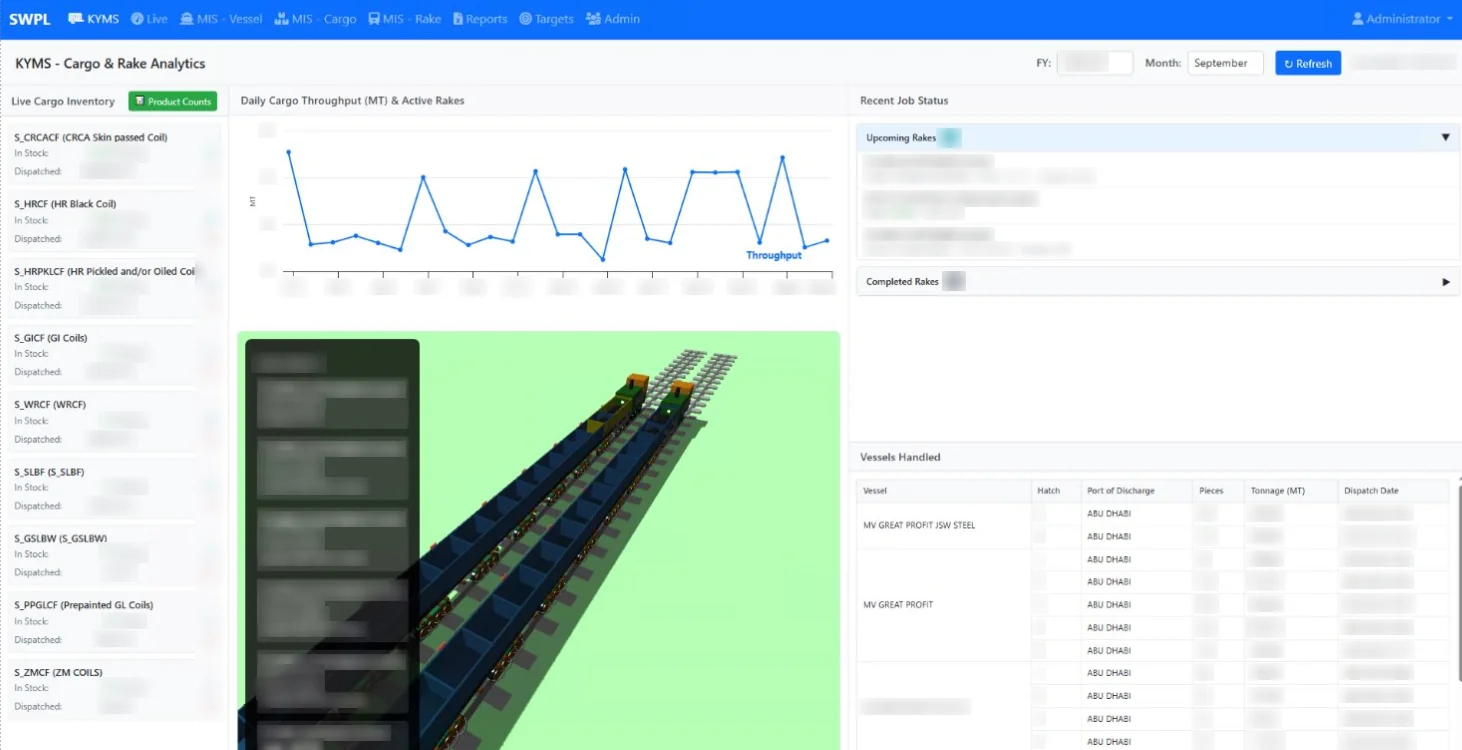Click the Recent Job Status panel title
Image resolution: width=1462 pixels, height=750 pixels.
point(904,101)
